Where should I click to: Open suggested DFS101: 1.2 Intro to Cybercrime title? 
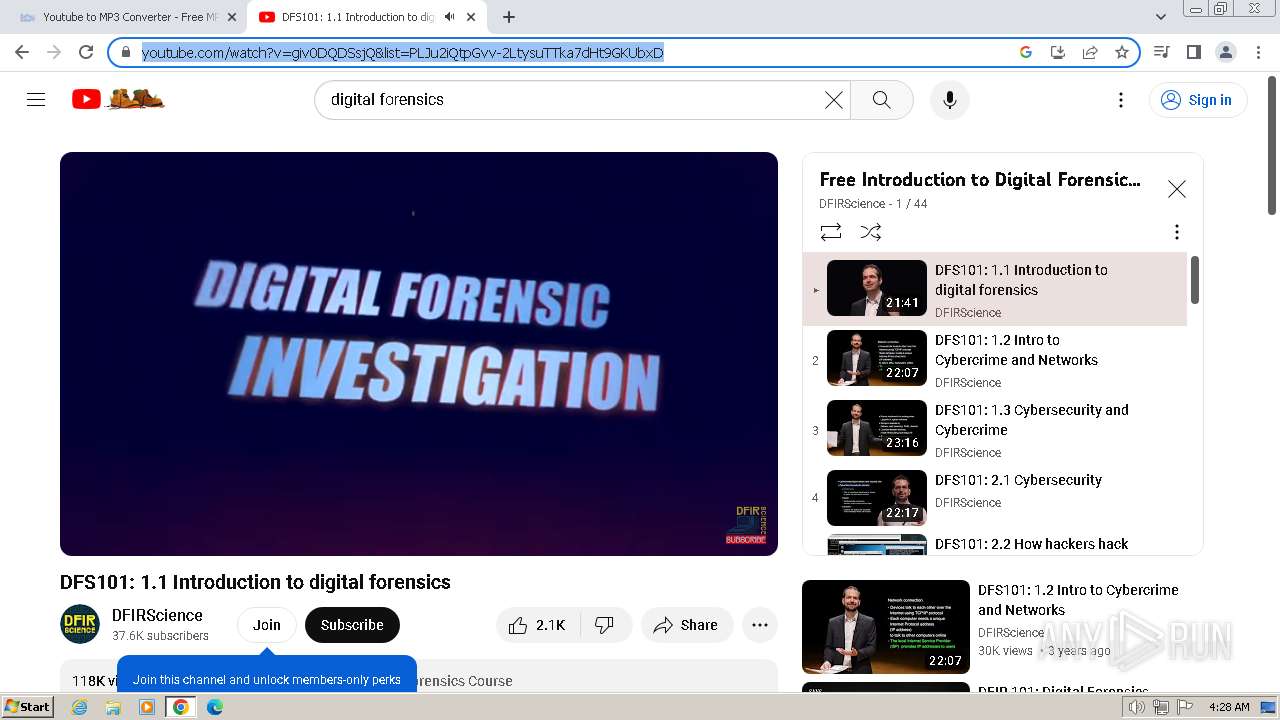(1078, 600)
